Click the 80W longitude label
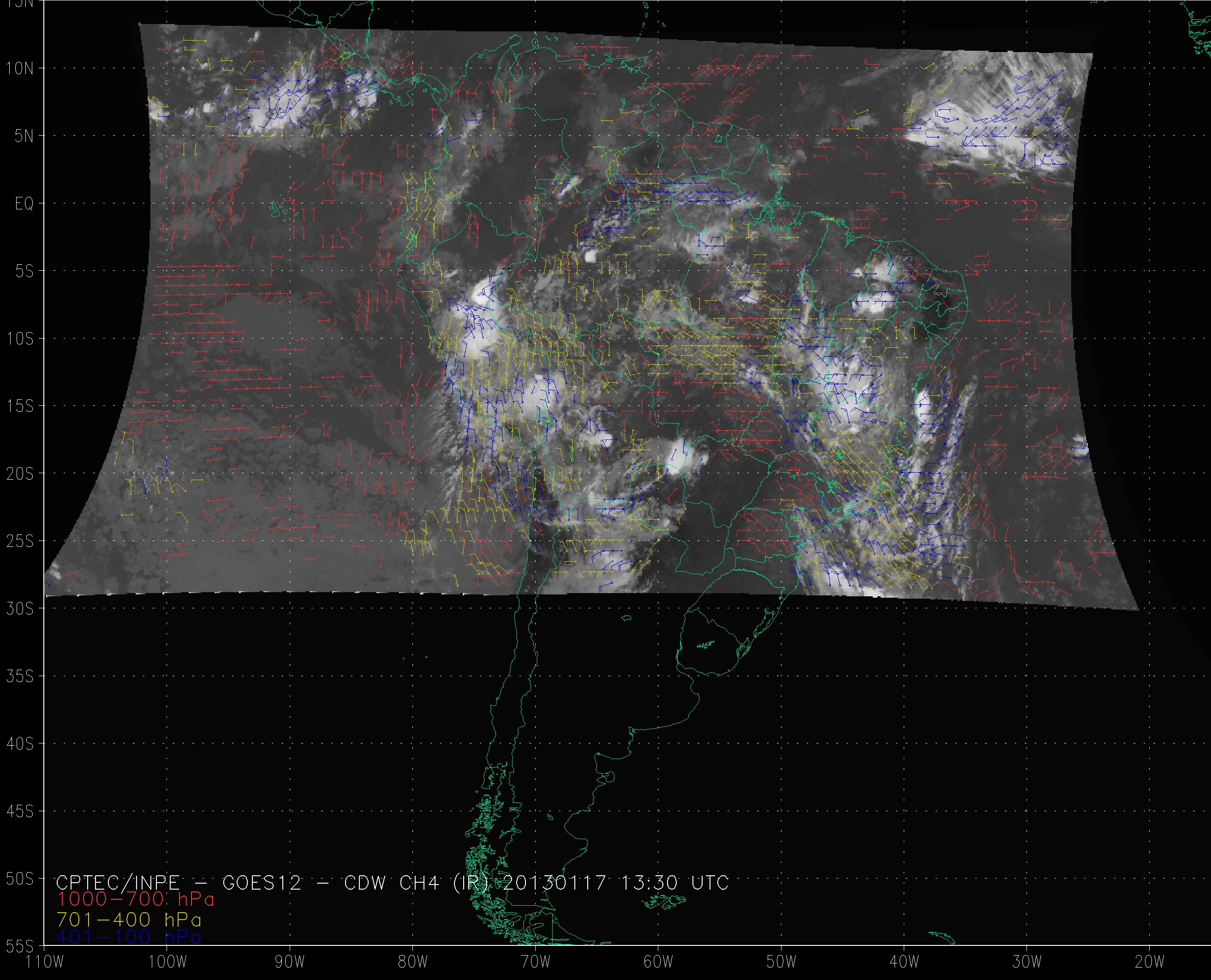 (x=412, y=962)
